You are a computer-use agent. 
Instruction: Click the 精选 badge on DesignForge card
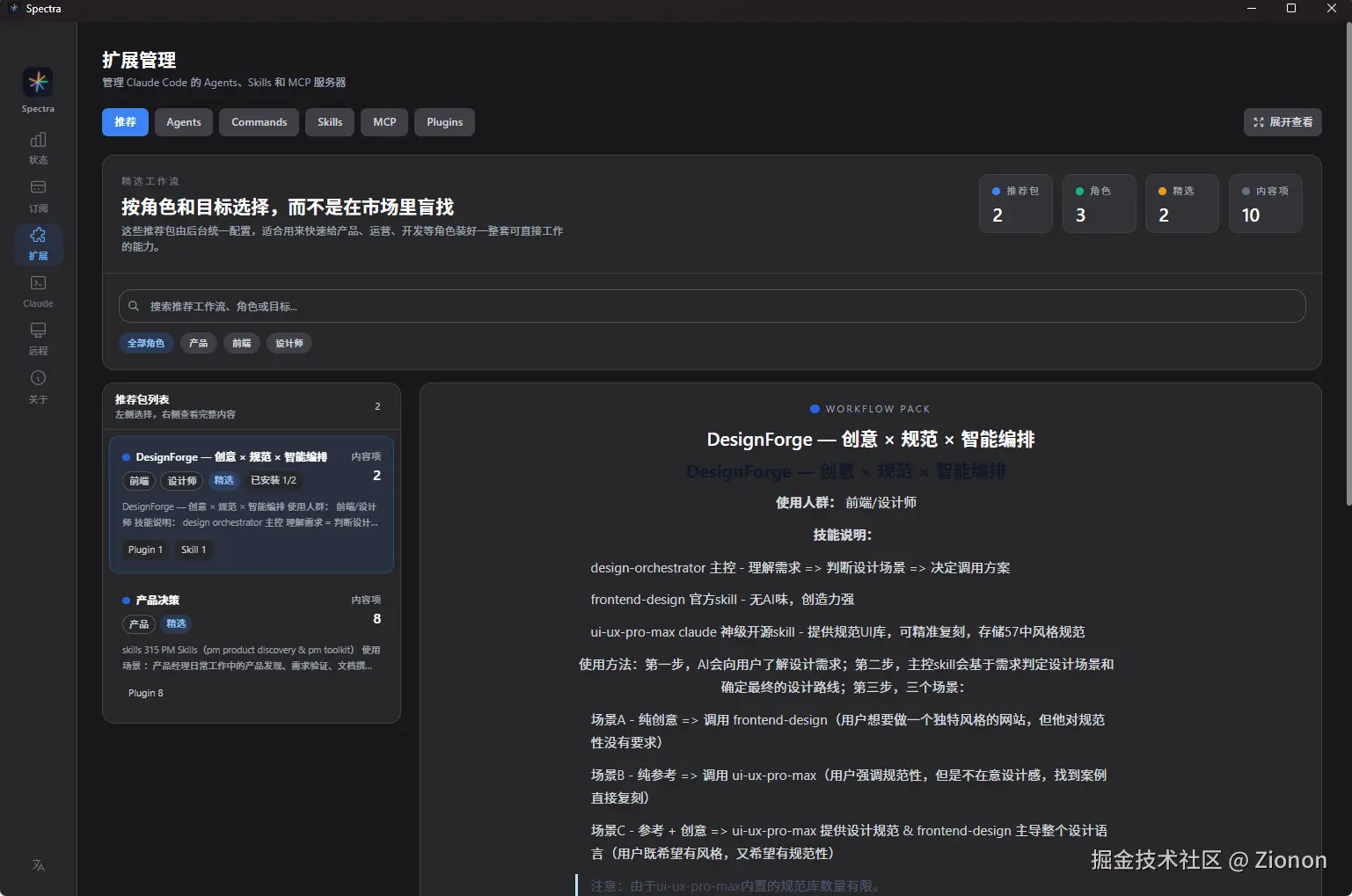point(224,480)
